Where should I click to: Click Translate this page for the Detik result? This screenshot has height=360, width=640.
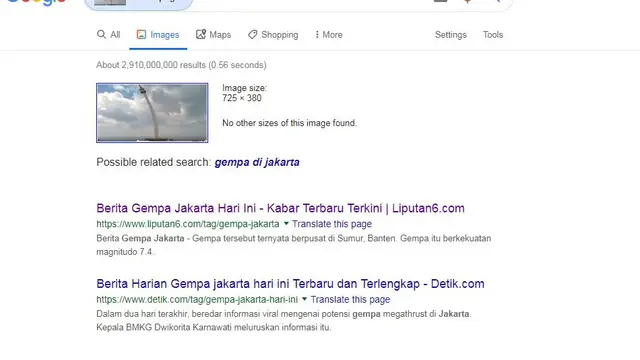coord(350,299)
